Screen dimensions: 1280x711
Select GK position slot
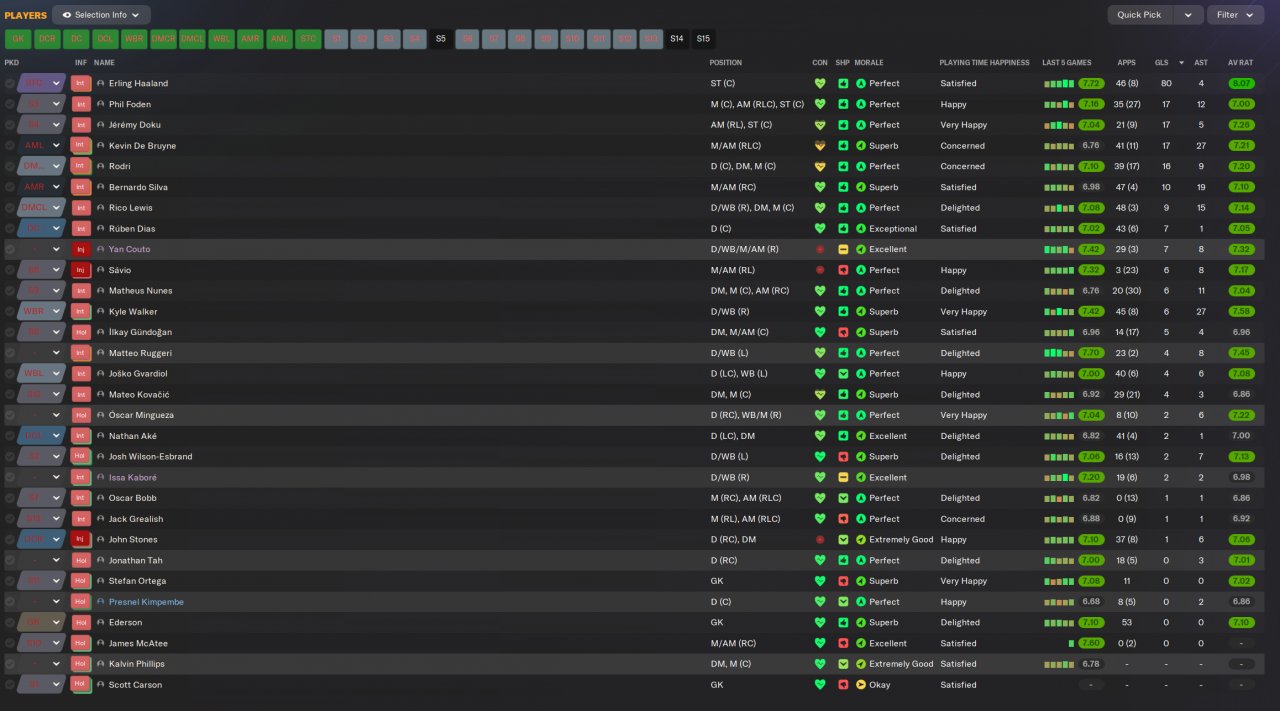point(18,39)
